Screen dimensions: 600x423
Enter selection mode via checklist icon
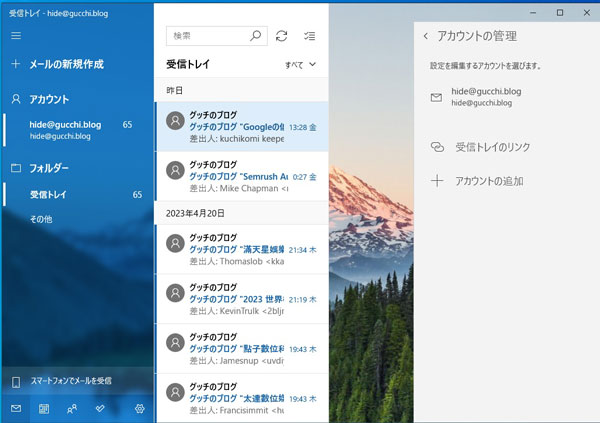tap(310, 36)
